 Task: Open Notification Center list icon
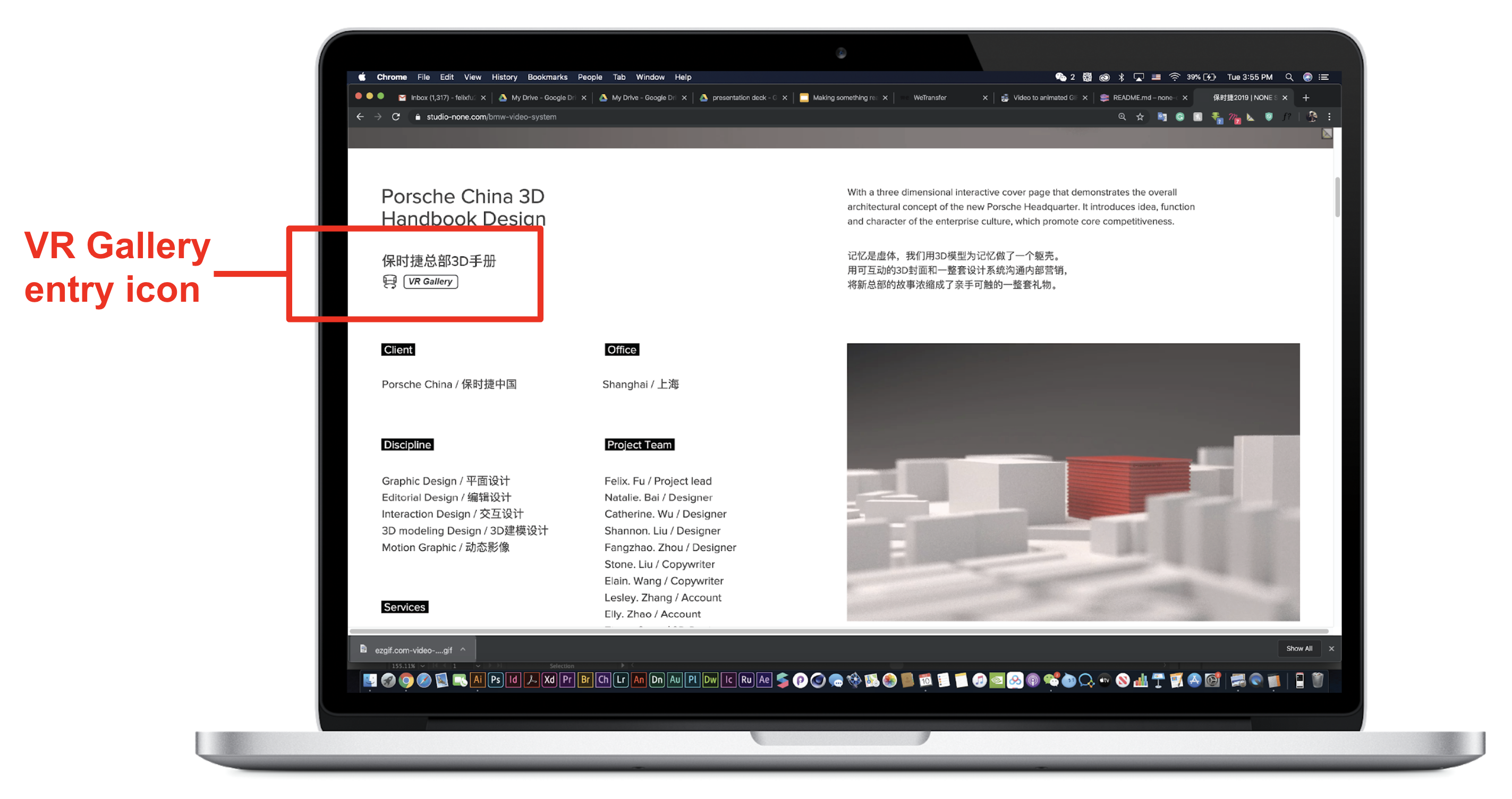tap(1324, 77)
